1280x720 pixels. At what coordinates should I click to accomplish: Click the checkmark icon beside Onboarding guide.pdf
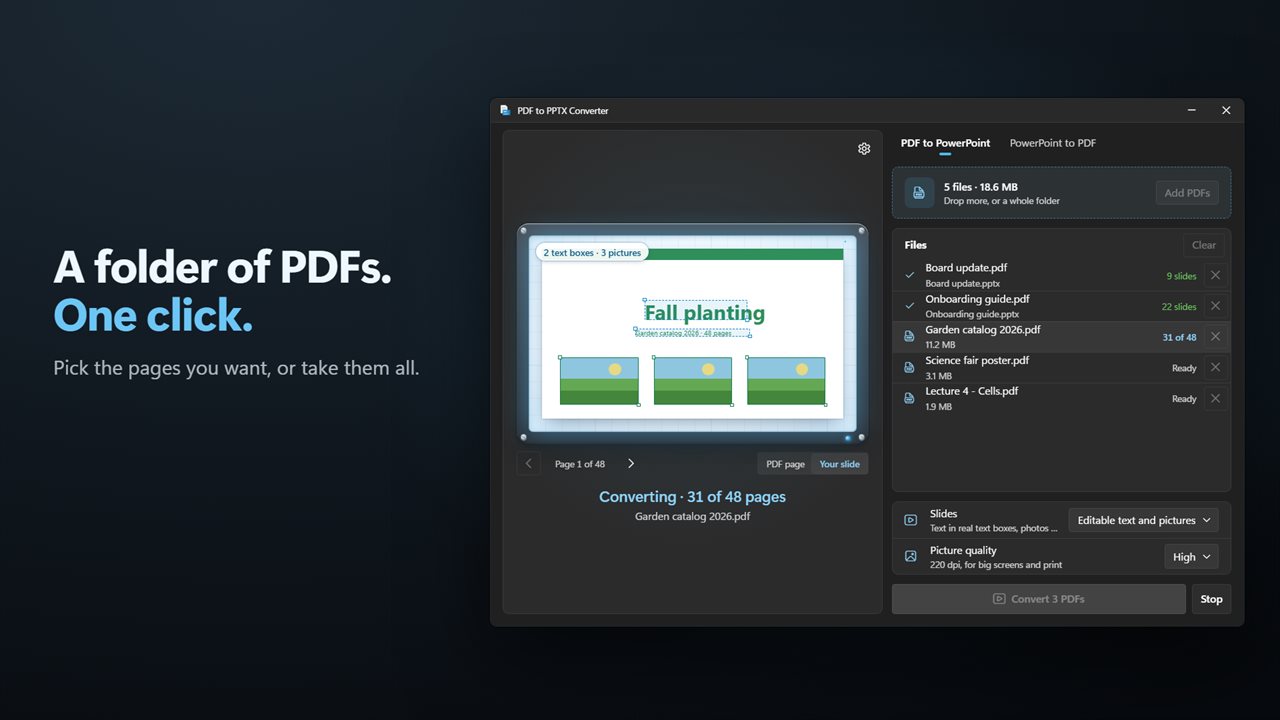point(909,306)
